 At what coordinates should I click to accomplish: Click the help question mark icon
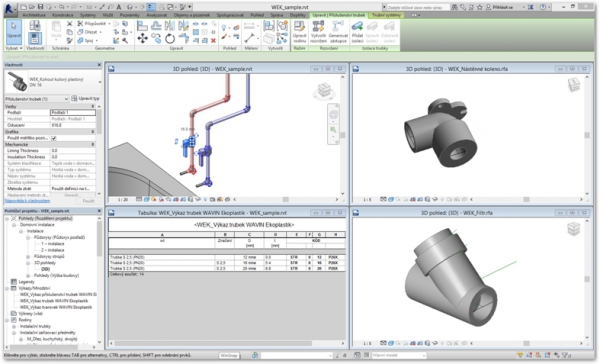543,7
